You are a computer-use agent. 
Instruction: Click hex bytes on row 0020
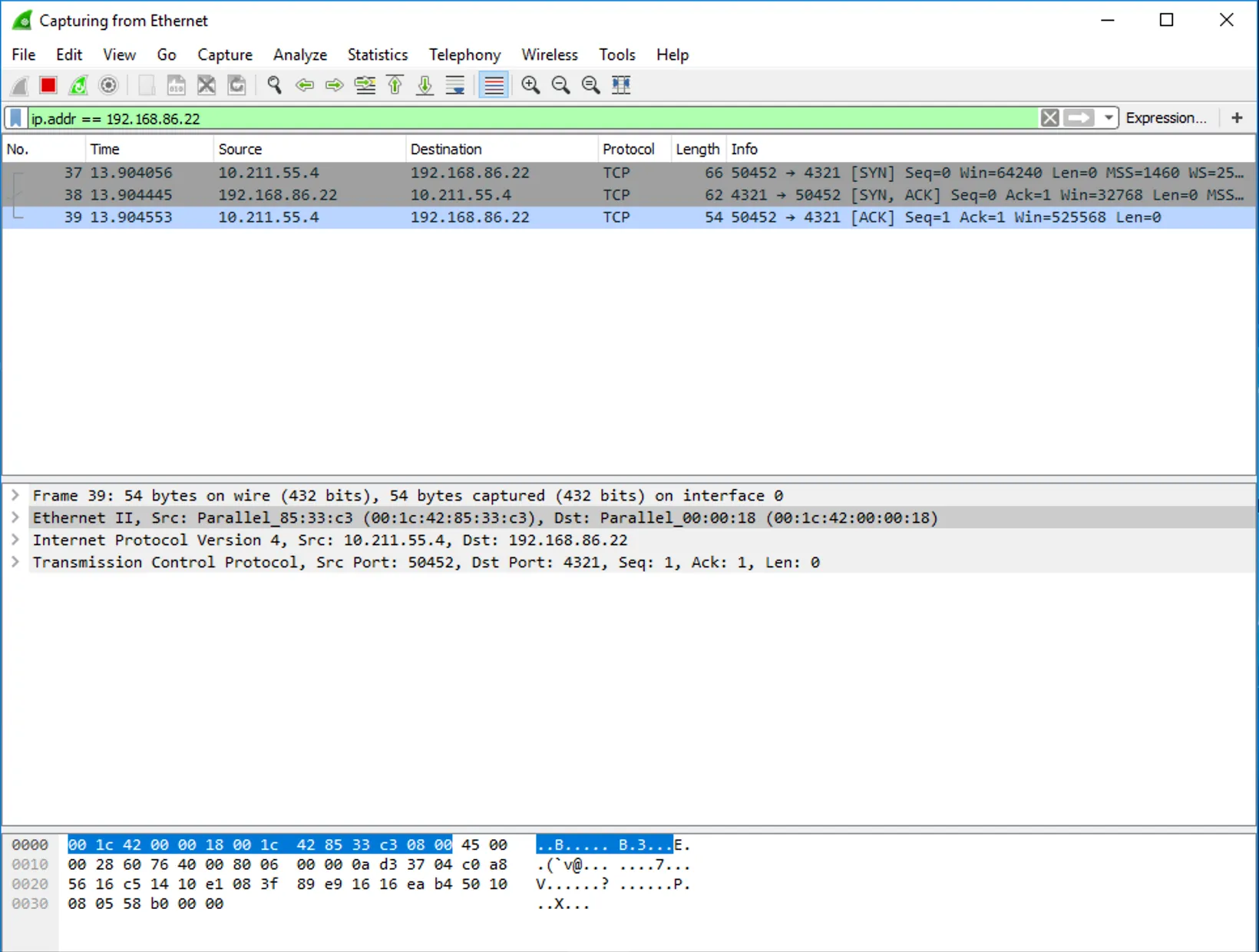(x=287, y=884)
